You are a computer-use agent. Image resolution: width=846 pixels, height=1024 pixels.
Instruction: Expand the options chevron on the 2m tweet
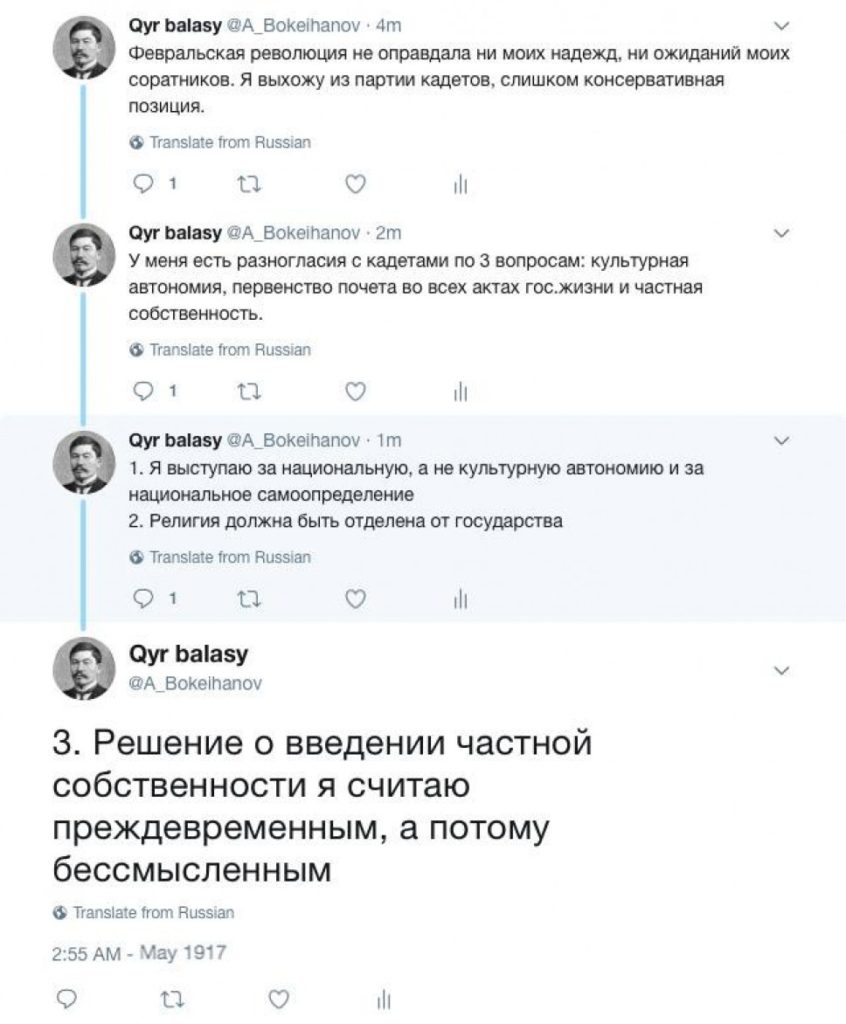[x=783, y=233]
